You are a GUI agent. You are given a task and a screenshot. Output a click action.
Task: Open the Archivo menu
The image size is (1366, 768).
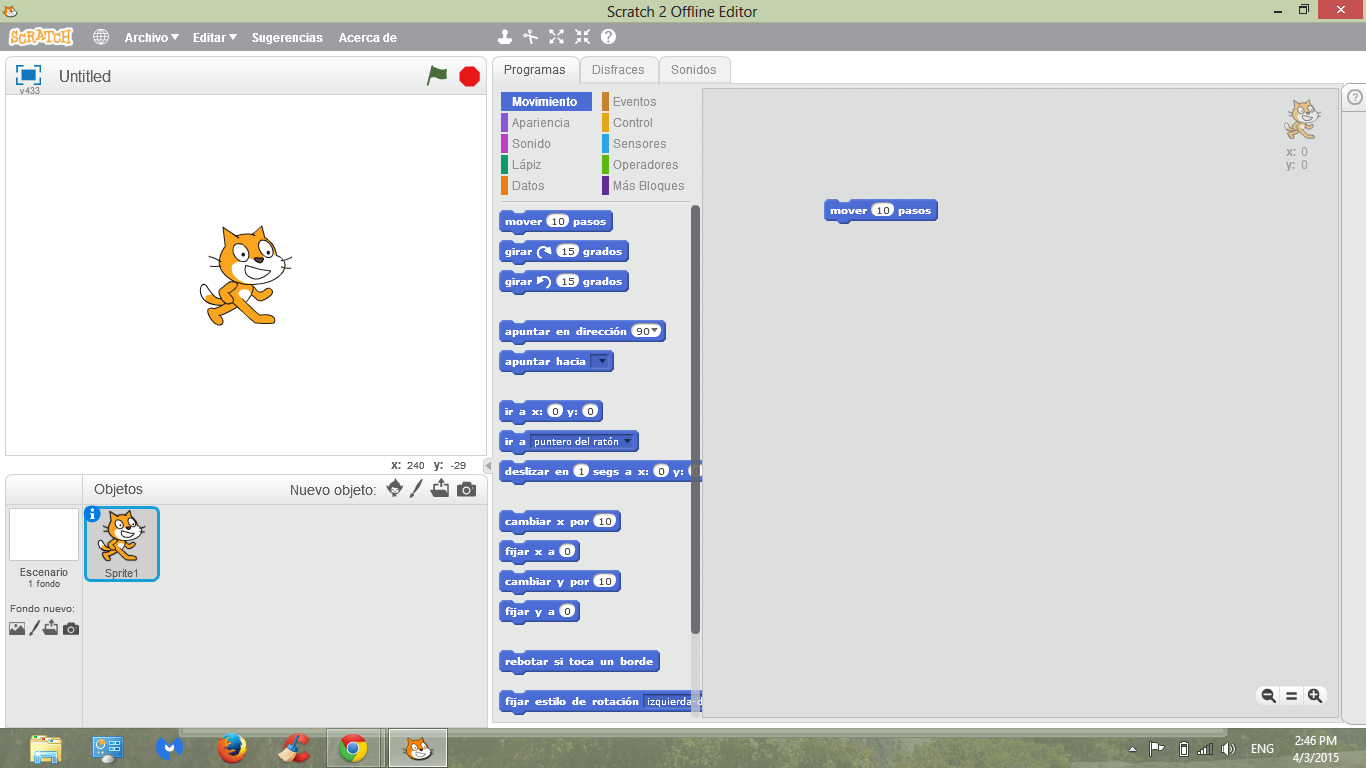(150, 37)
